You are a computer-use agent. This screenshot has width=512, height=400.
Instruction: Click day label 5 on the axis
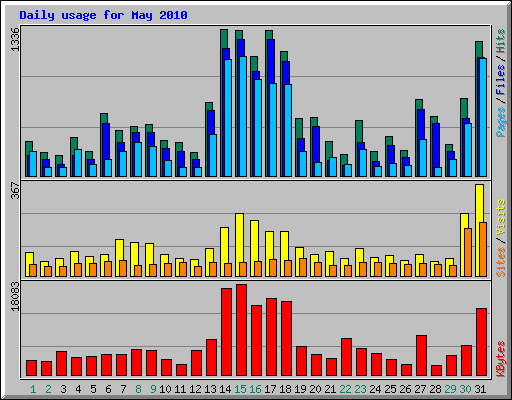click(93, 389)
